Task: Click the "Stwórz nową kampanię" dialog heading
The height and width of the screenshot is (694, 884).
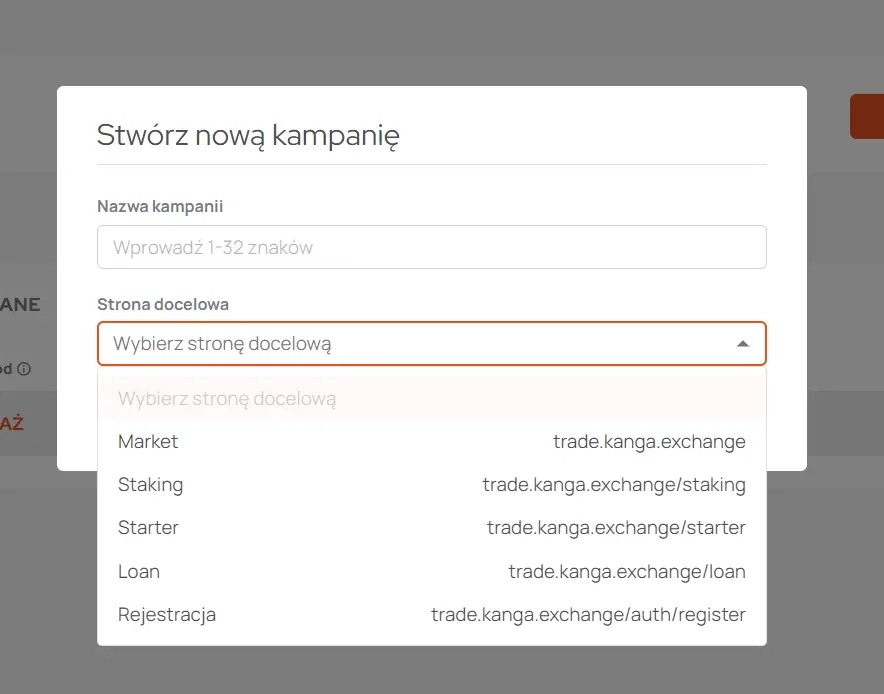Action: (x=248, y=135)
